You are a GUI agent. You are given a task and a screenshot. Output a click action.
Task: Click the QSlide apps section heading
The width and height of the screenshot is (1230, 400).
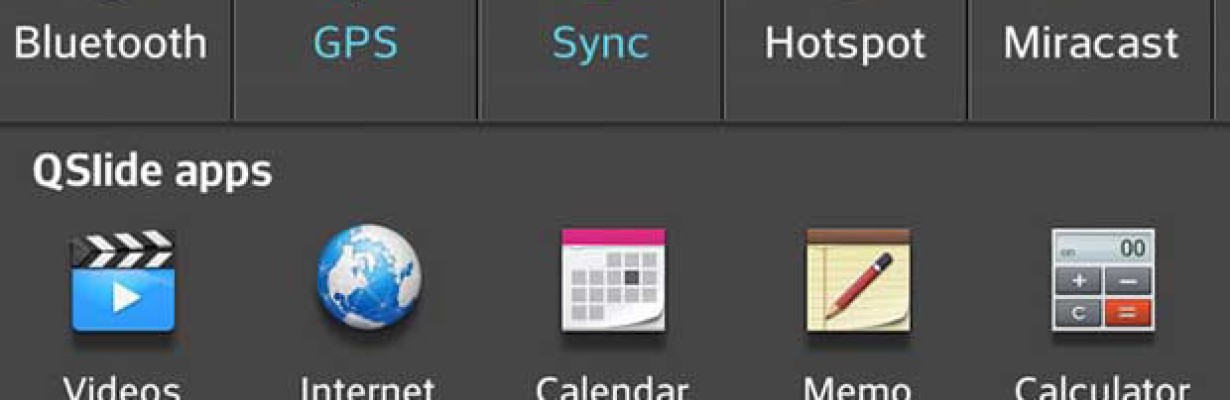[152, 172]
